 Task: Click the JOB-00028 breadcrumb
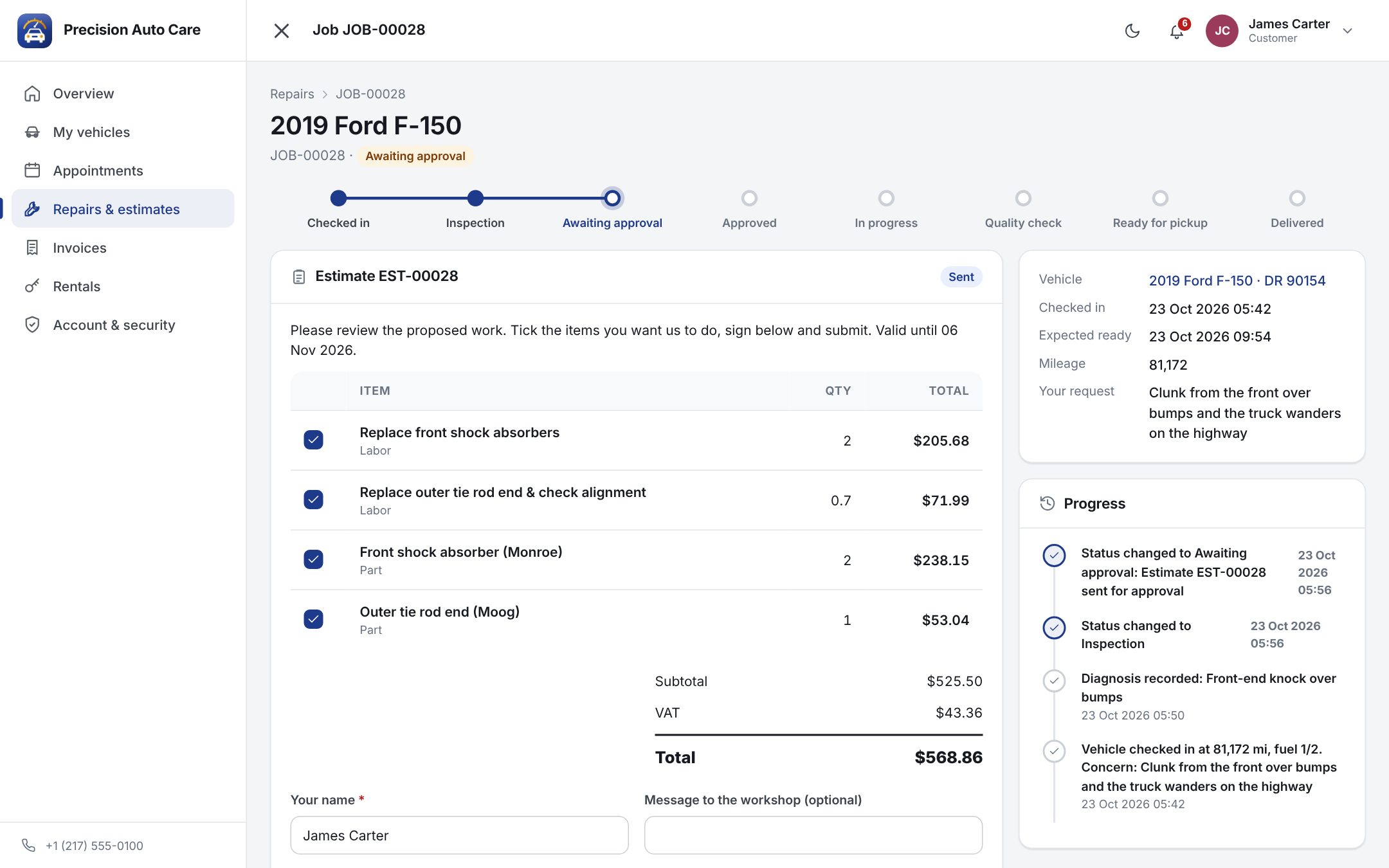click(x=370, y=94)
